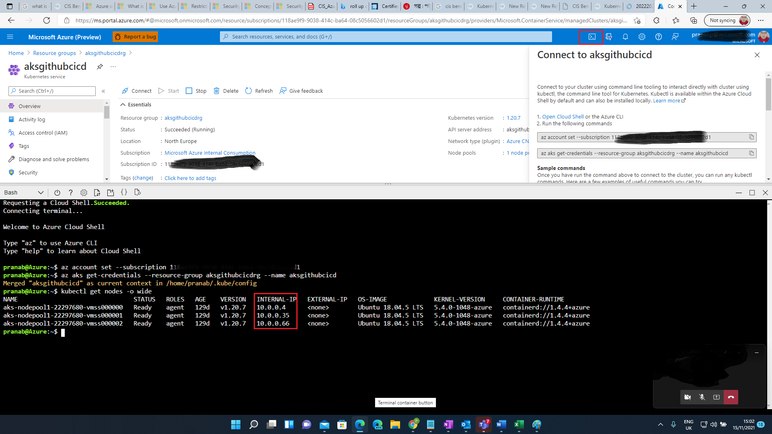
Task: Click the Connect toolbar button
Action: (136, 91)
